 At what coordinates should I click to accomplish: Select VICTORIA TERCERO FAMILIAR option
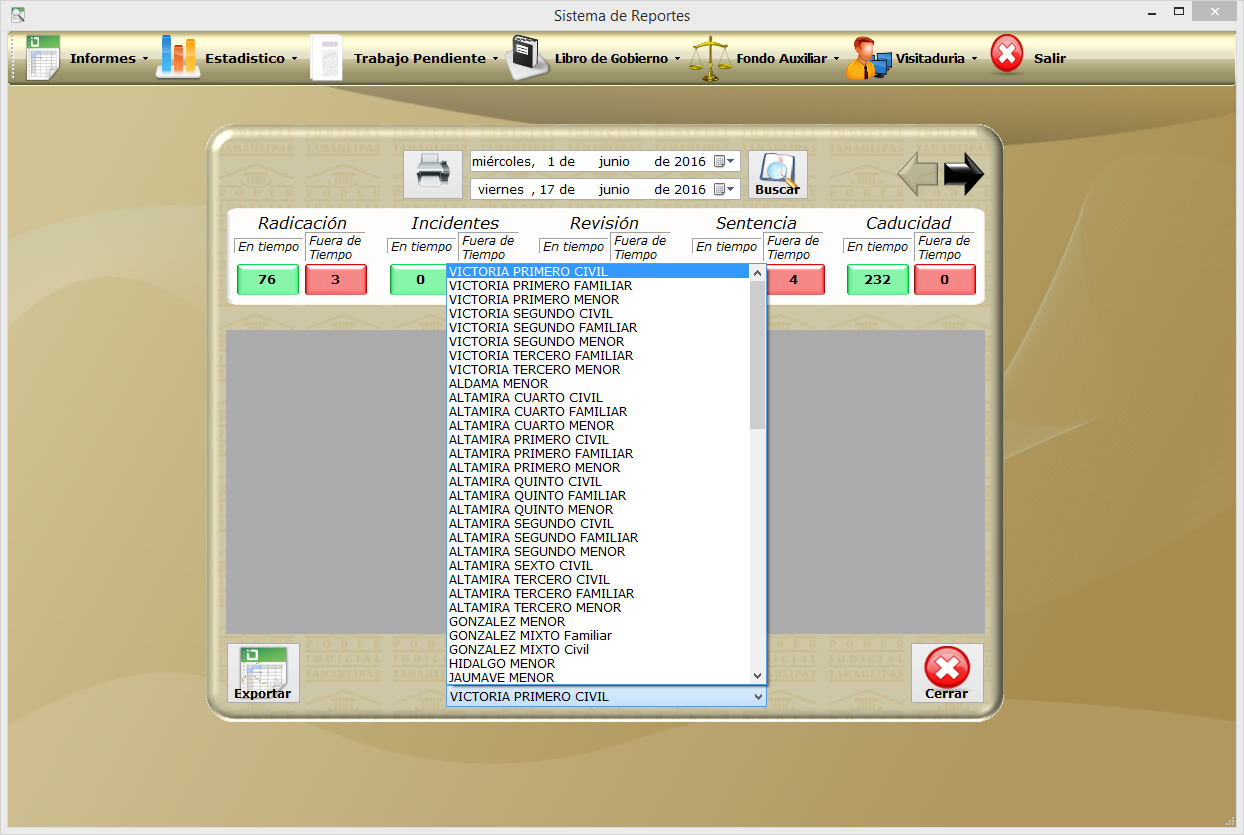pyautogui.click(x=598, y=355)
